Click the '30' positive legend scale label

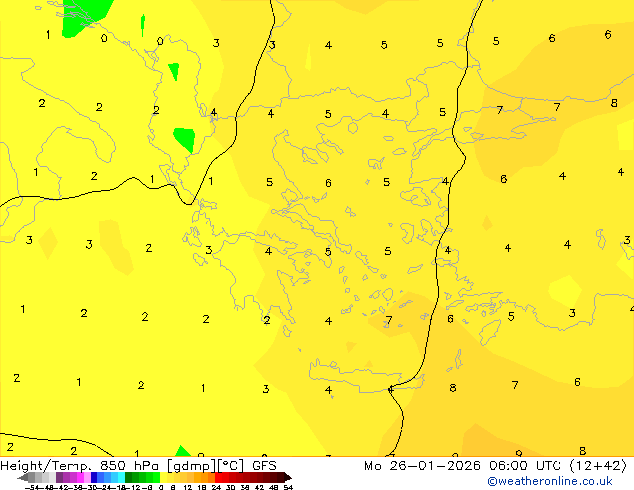click(231, 488)
